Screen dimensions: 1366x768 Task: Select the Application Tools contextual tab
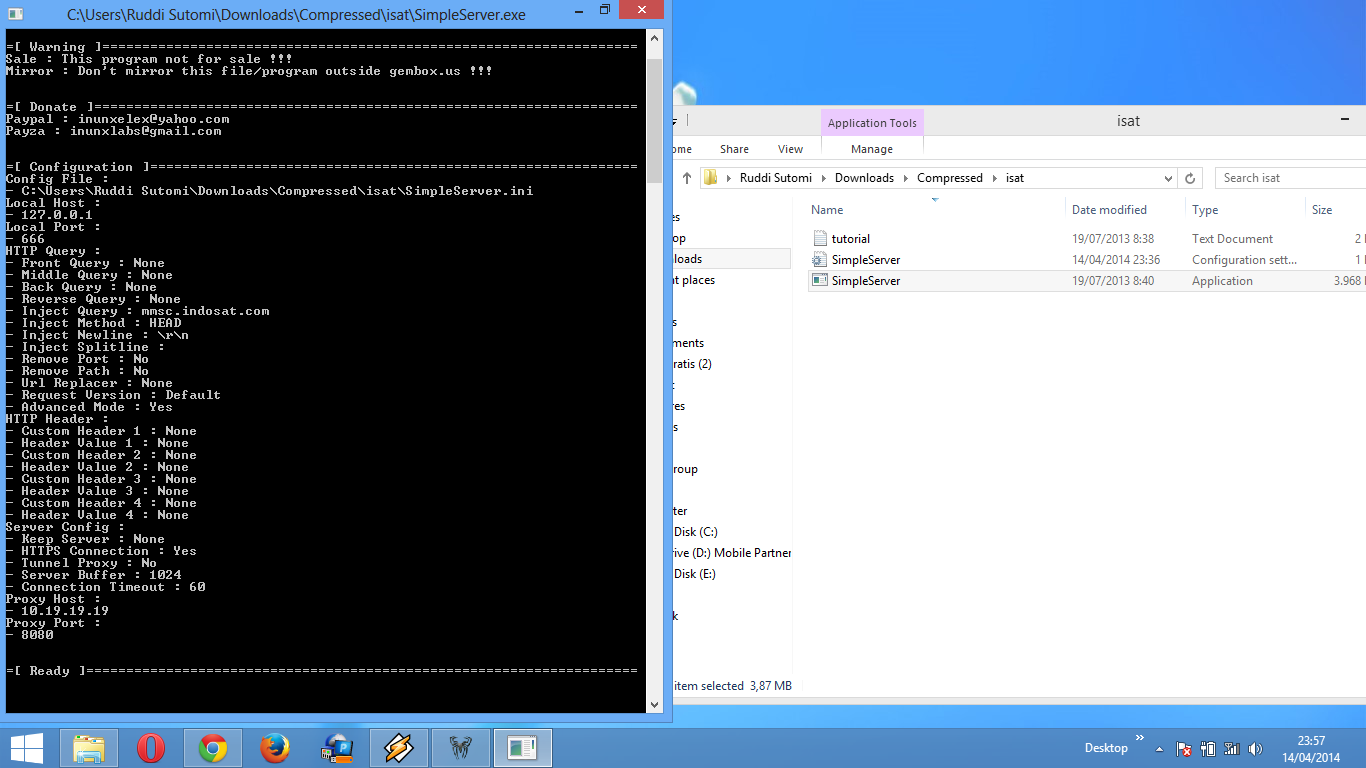872,123
